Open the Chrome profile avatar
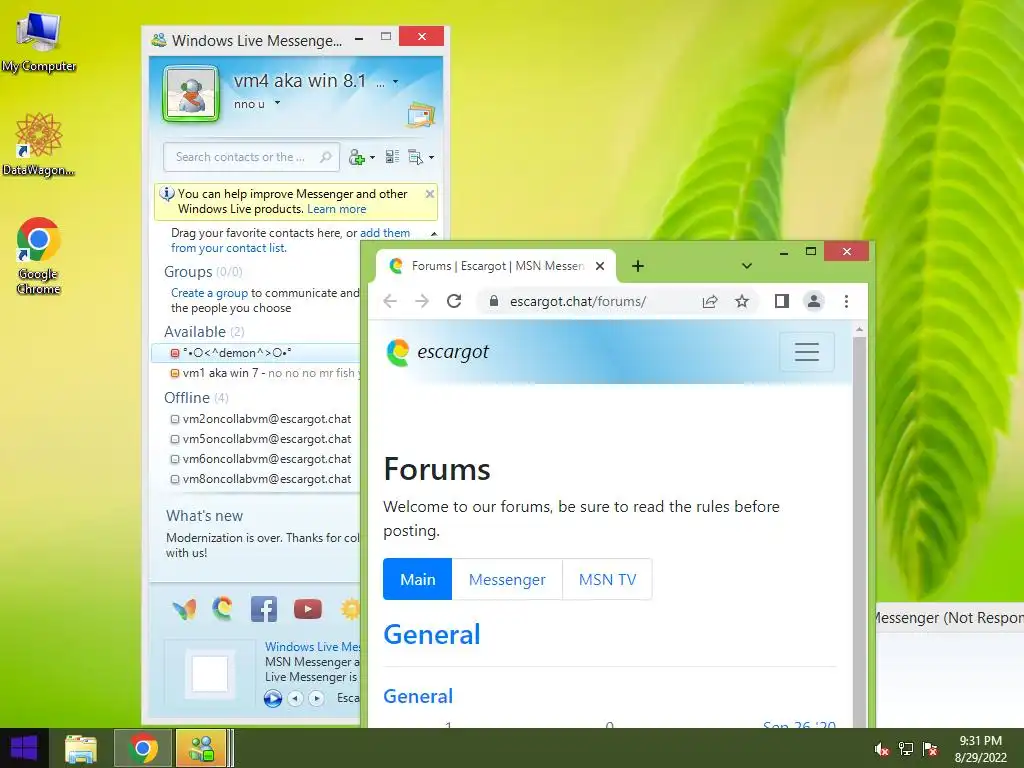1024x768 pixels. point(814,301)
